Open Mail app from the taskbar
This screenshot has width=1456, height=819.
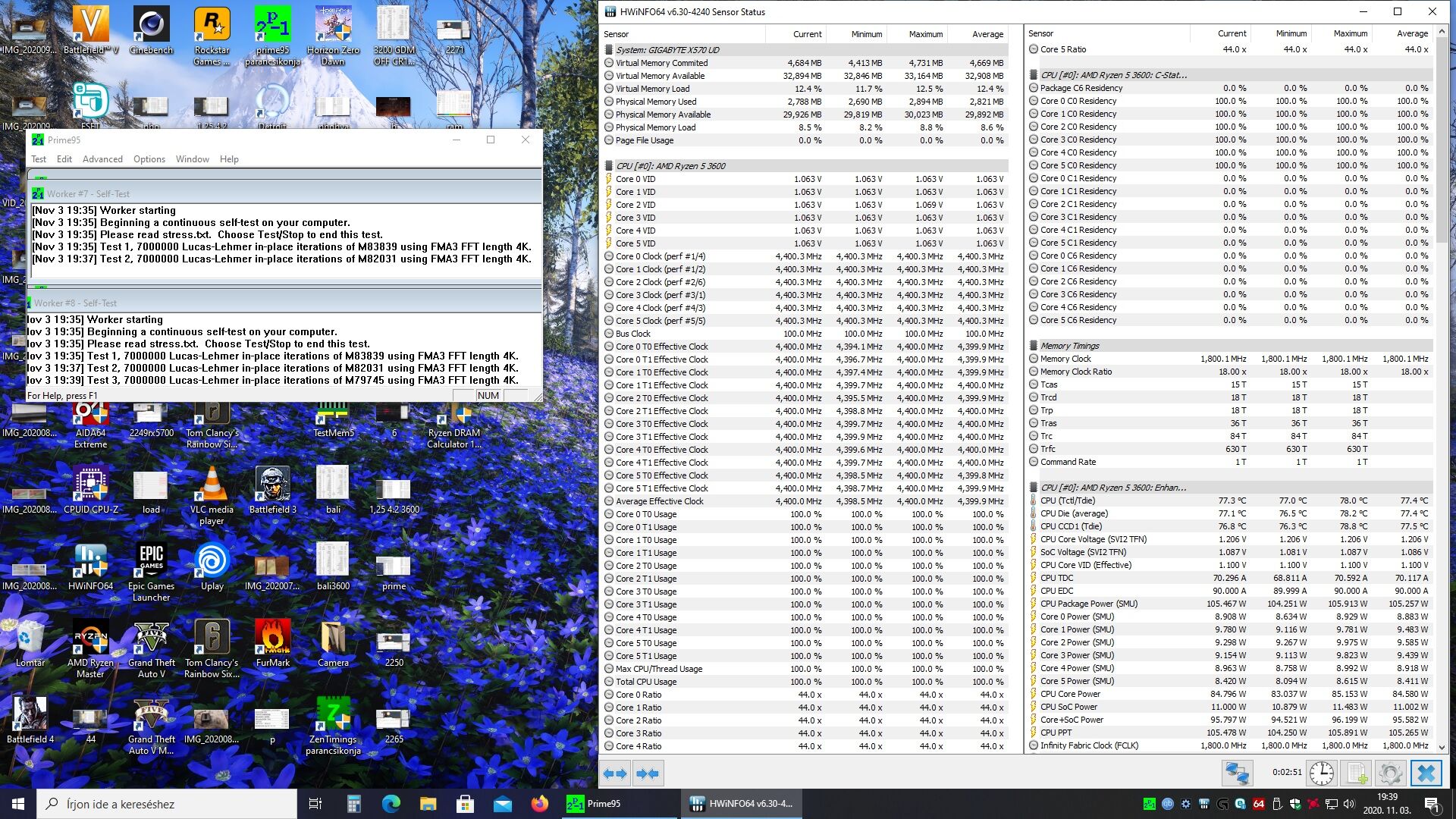click(x=502, y=804)
